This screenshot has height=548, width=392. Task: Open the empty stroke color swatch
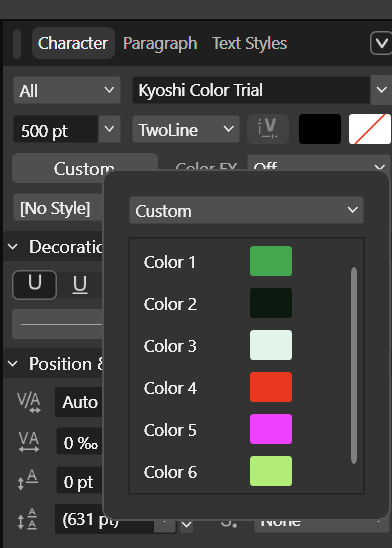click(x=370, y=129)
